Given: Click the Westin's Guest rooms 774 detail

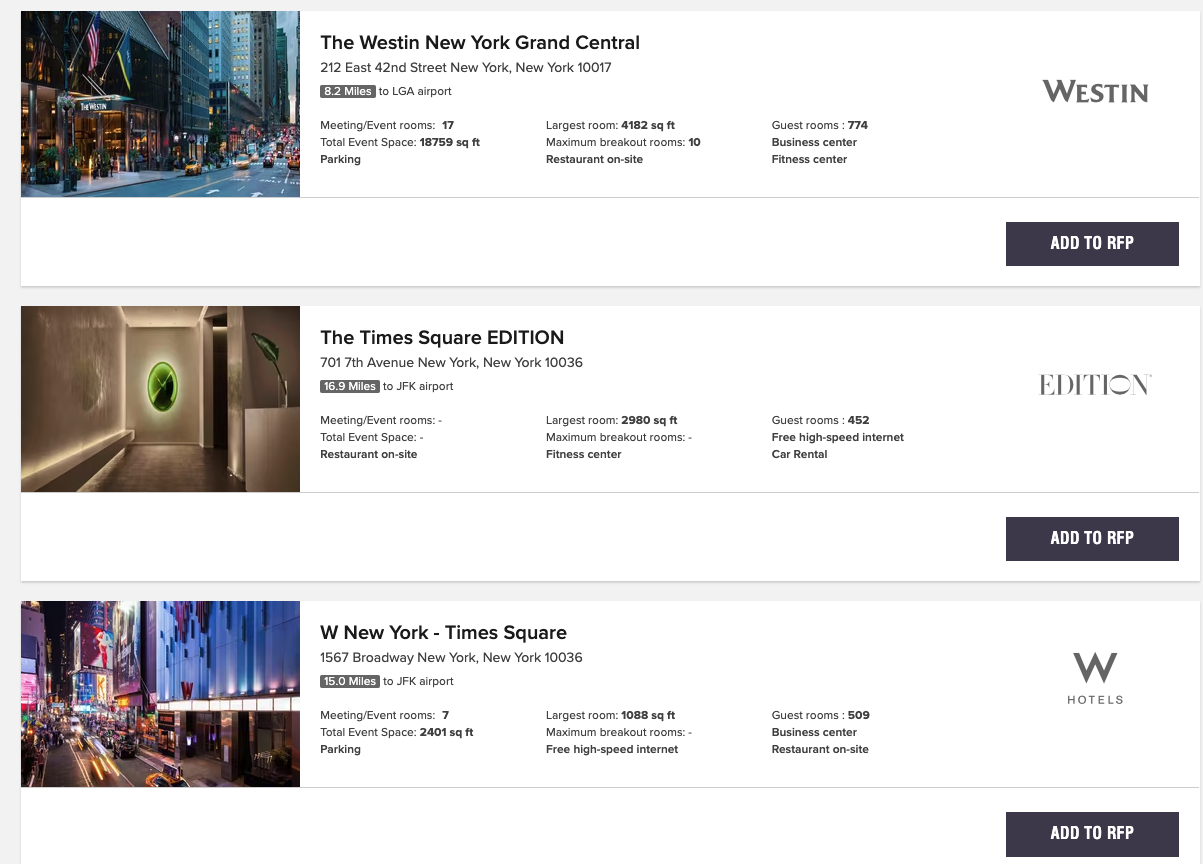Looking at the screenshot, I should point(819,125).
